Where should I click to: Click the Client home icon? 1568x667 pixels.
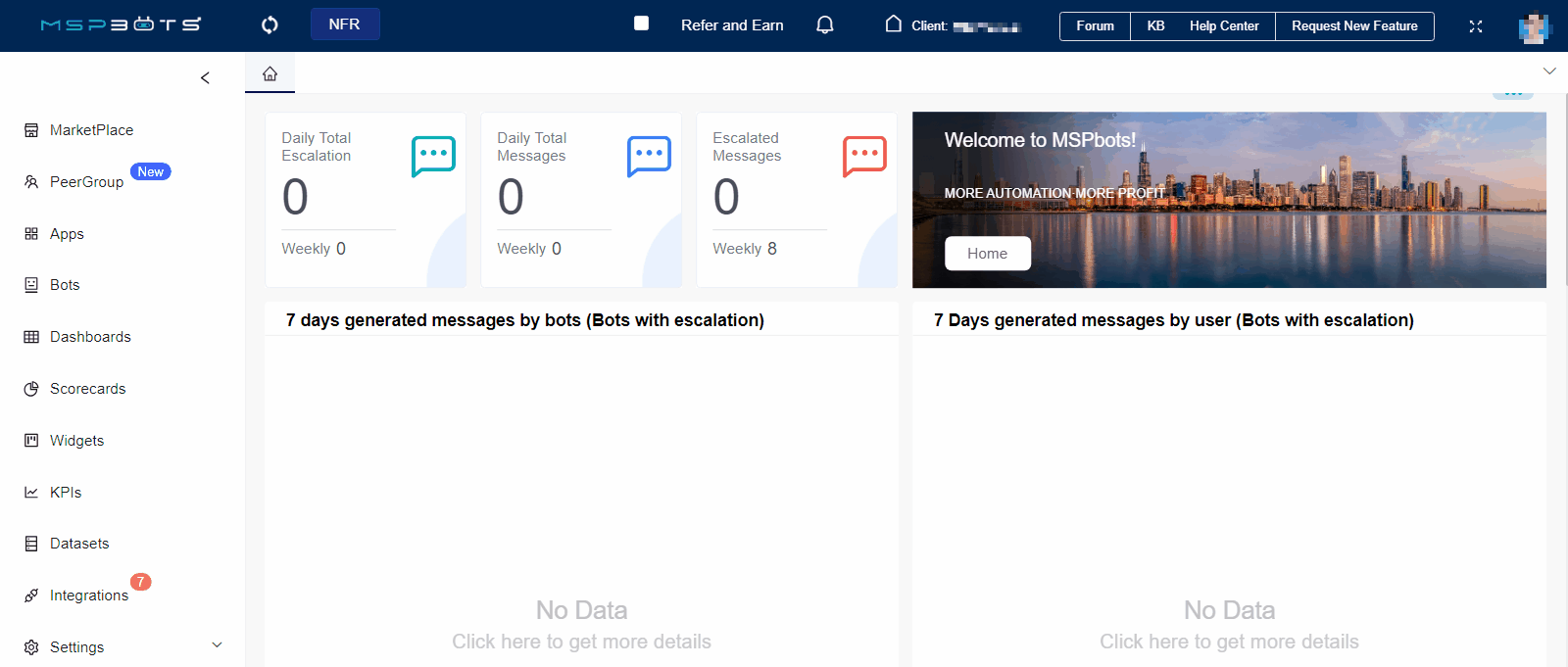tap(893, 24)
